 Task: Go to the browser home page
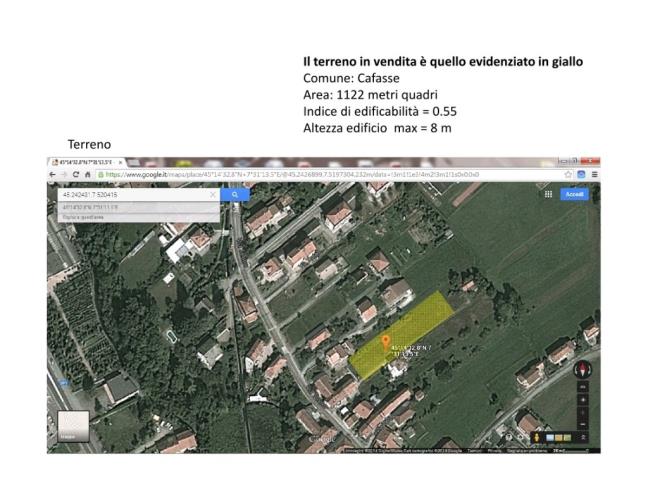[88, 175]
